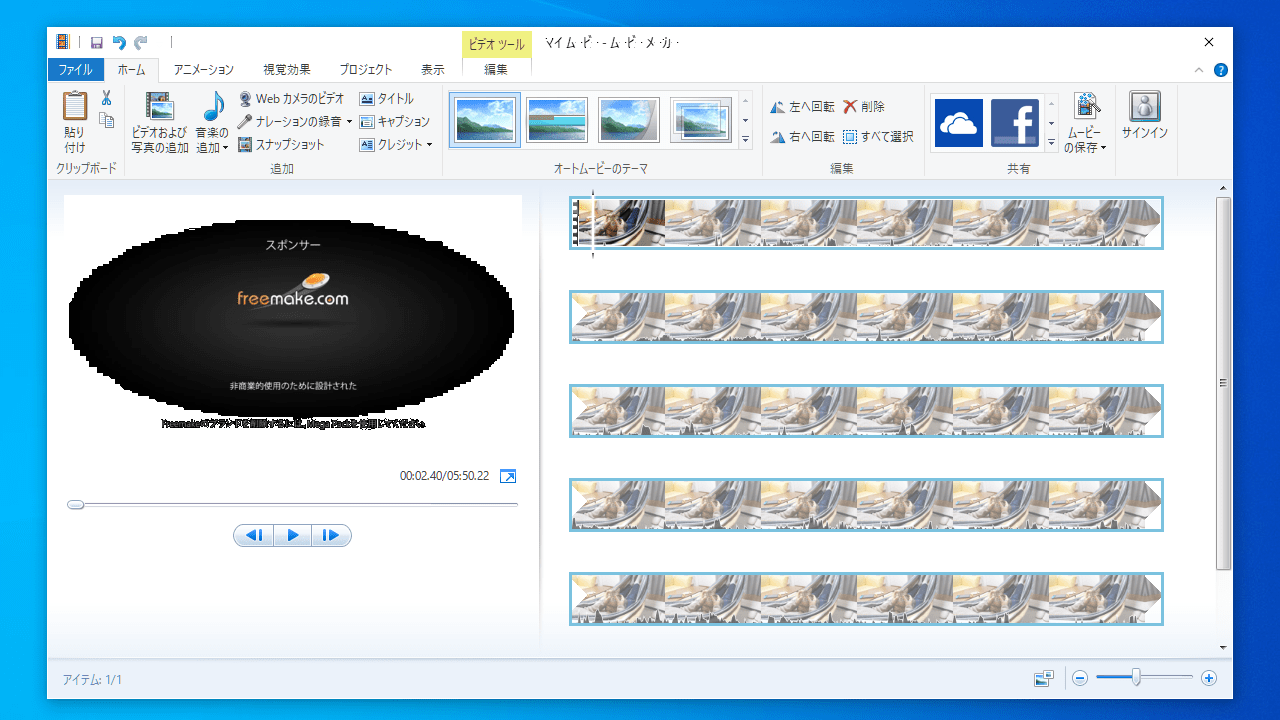The width and height of the screenshot is (1280, 720).
Task: Open the Help question mark icon
Action: tap(1220, 70)
